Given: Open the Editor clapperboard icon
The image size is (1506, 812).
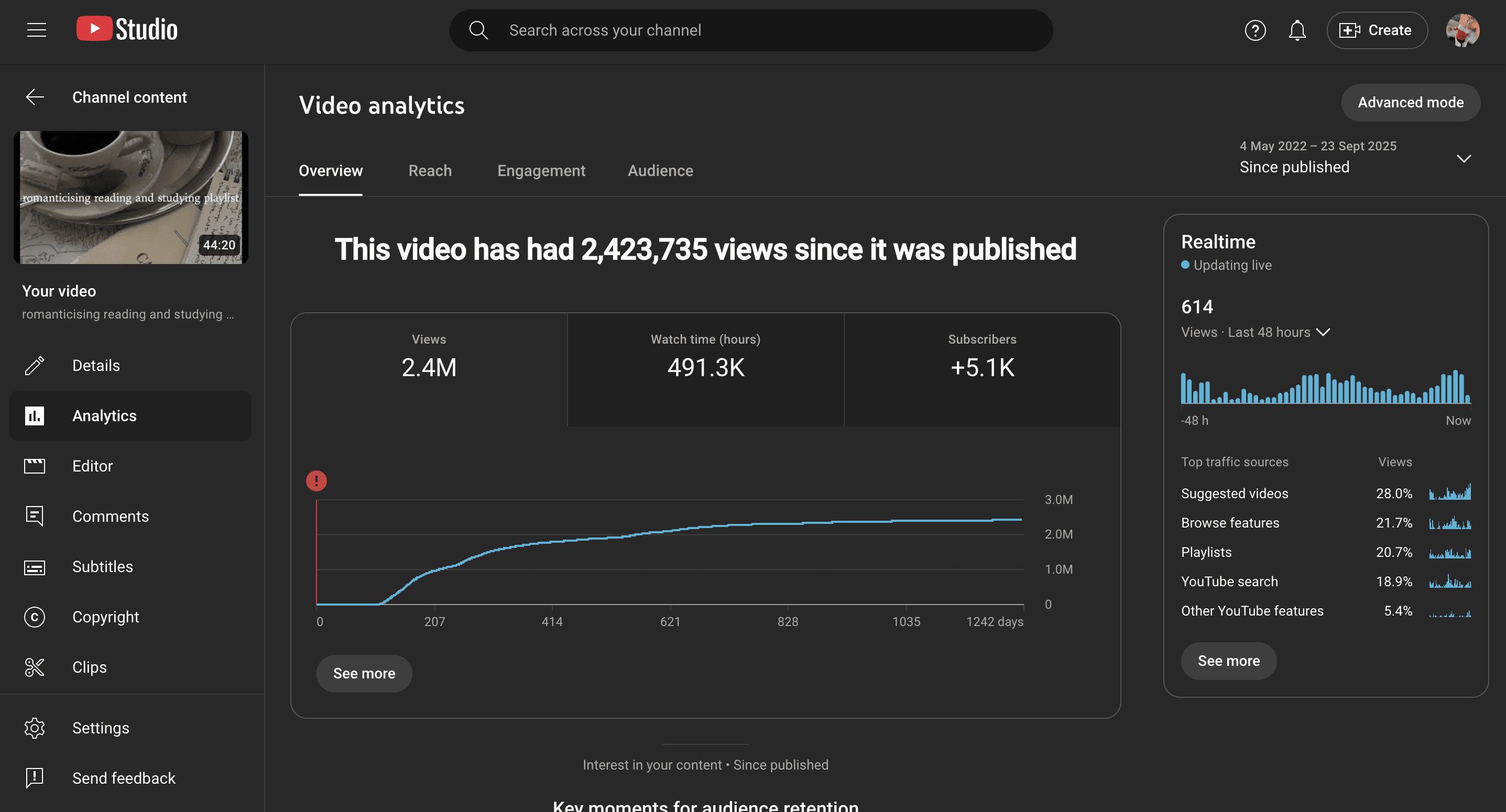Looking at the screenshot, I should (x=35, y=466).
